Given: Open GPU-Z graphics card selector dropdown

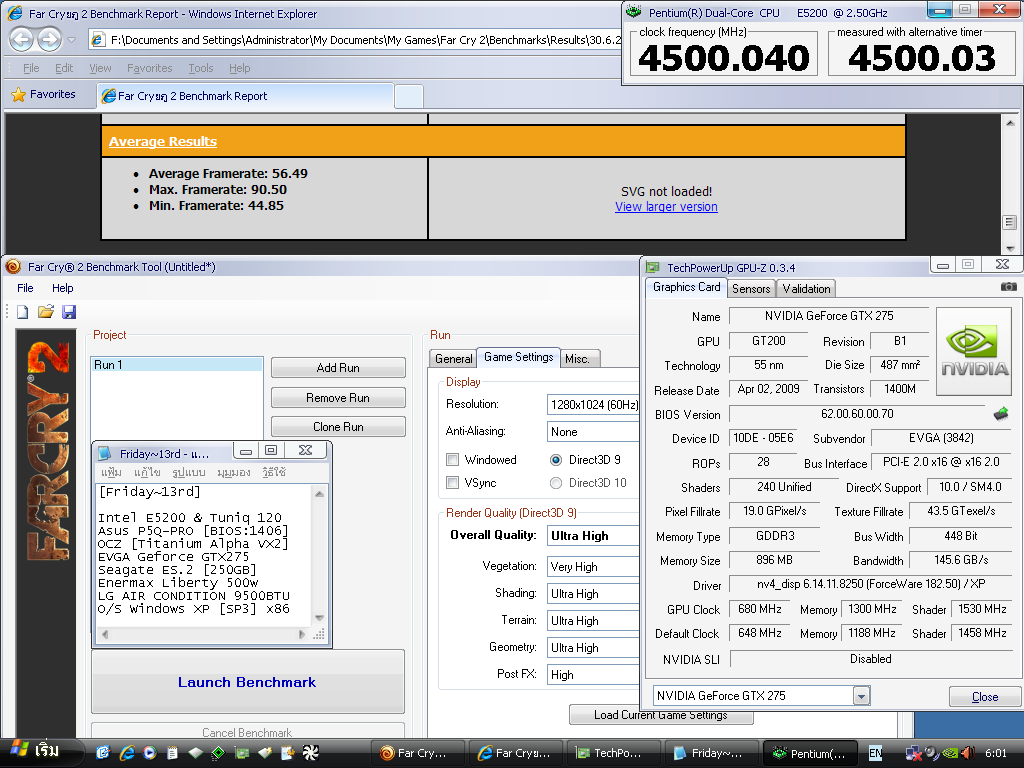Looking at the screenshot, I should (x=861, y=696).
